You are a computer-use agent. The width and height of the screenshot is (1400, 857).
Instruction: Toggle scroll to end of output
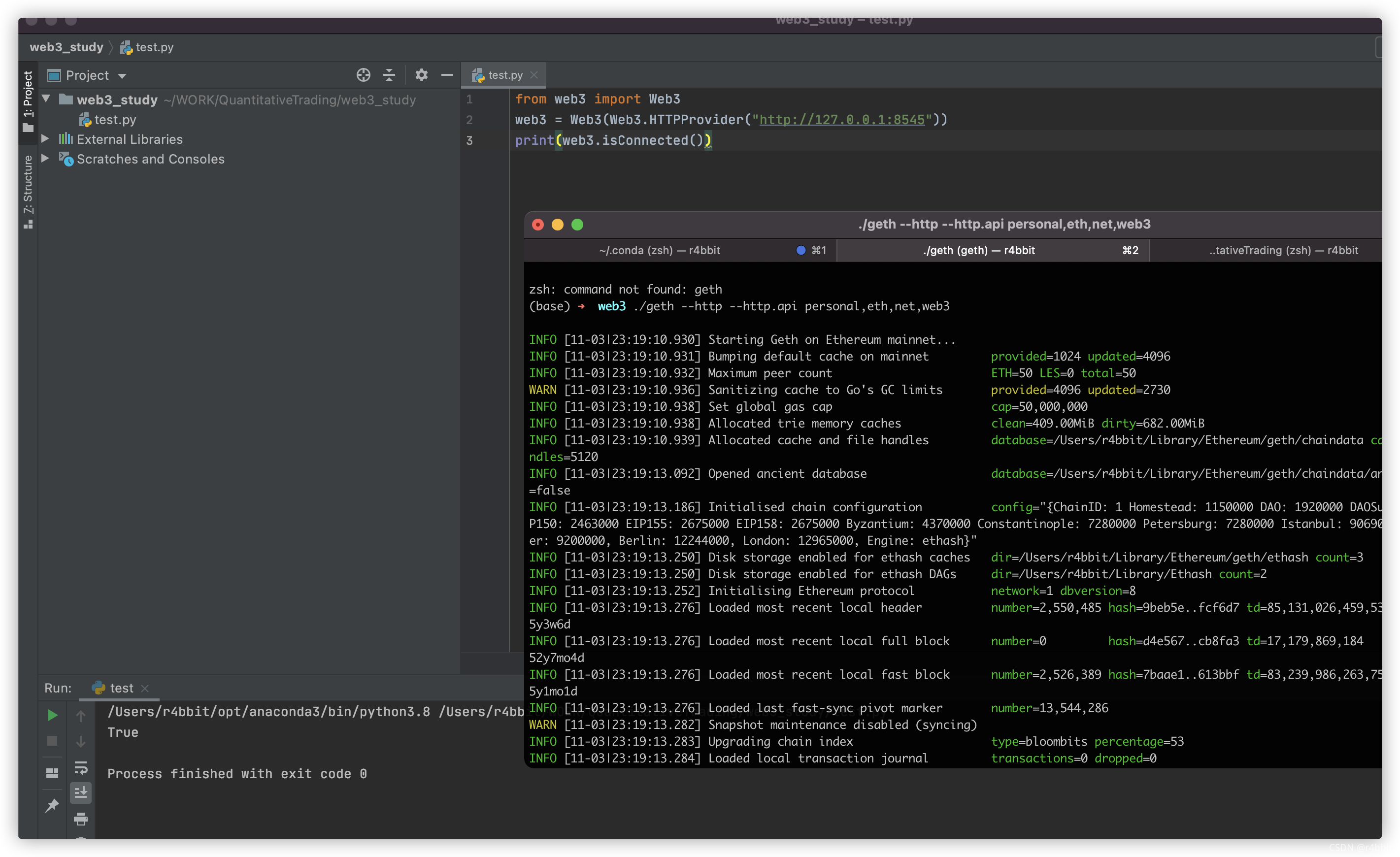81,792
